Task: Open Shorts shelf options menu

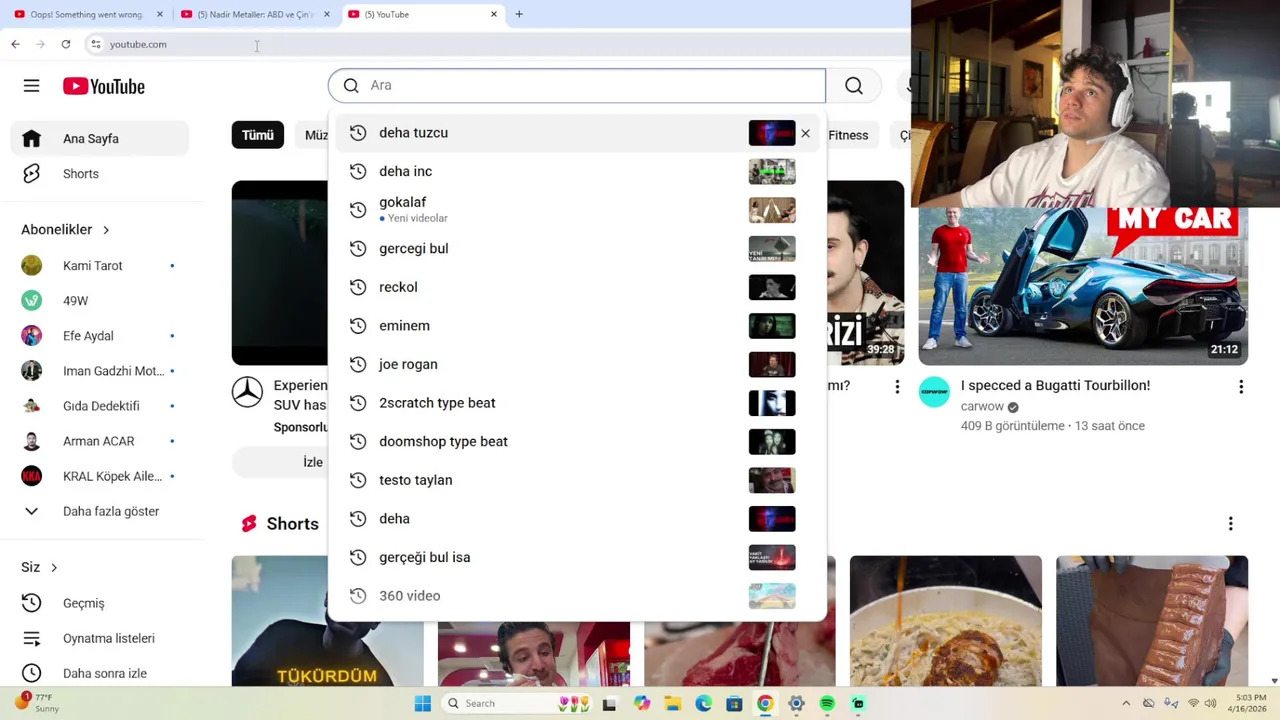Action: pos(1230,524)
